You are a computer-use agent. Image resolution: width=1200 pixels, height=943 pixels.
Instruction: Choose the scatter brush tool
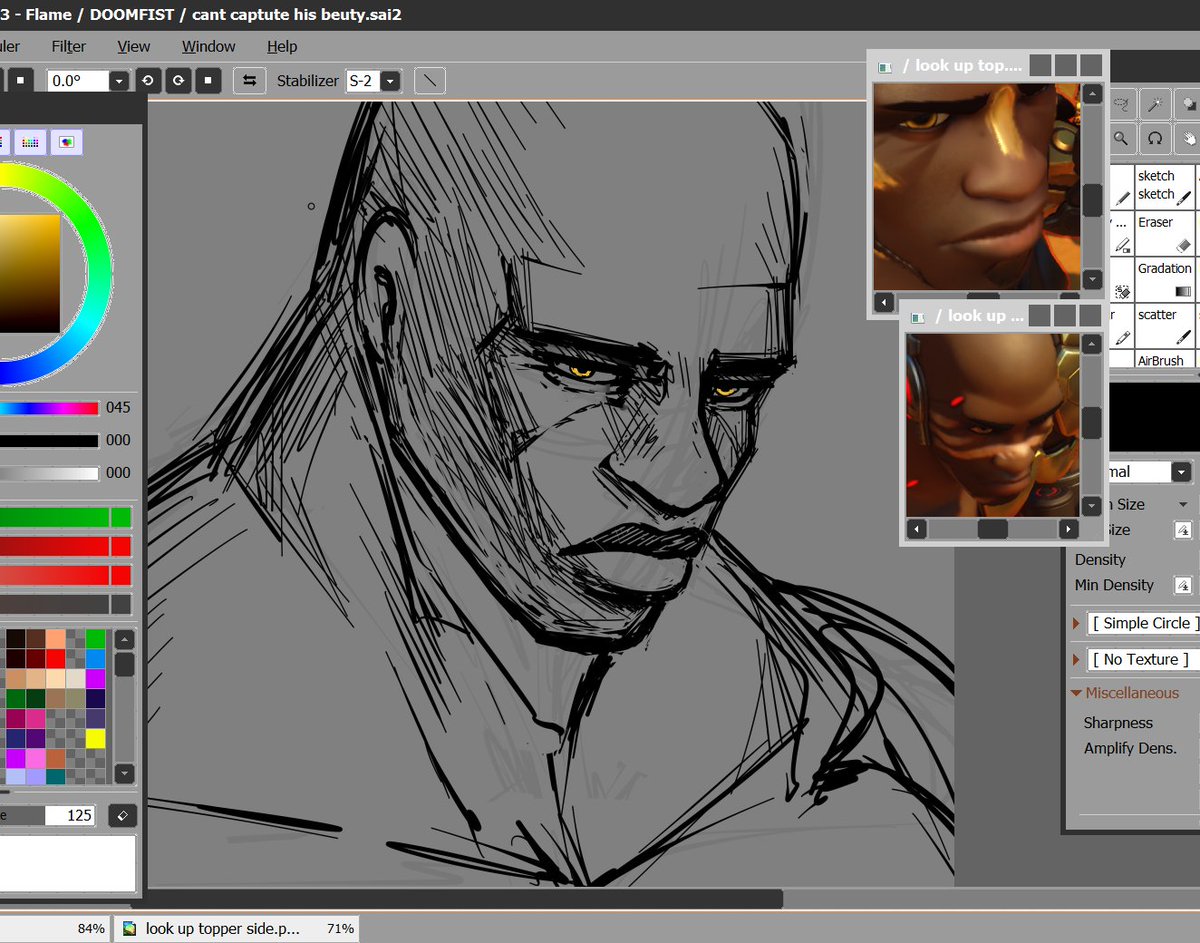1165,326
